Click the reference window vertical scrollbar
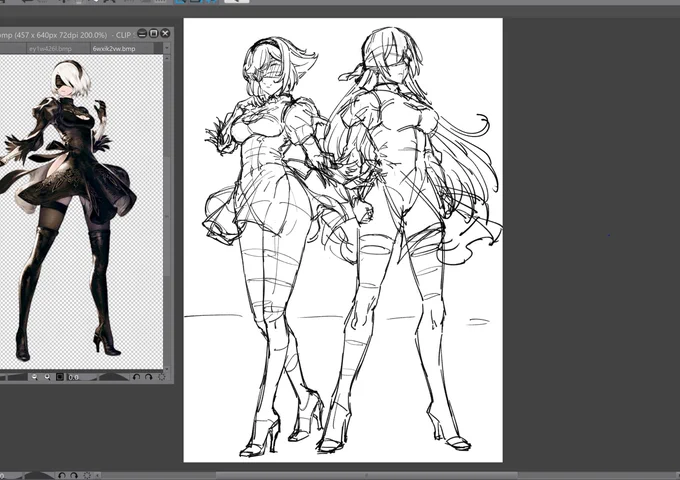680x480 pixels. point(167,215)
